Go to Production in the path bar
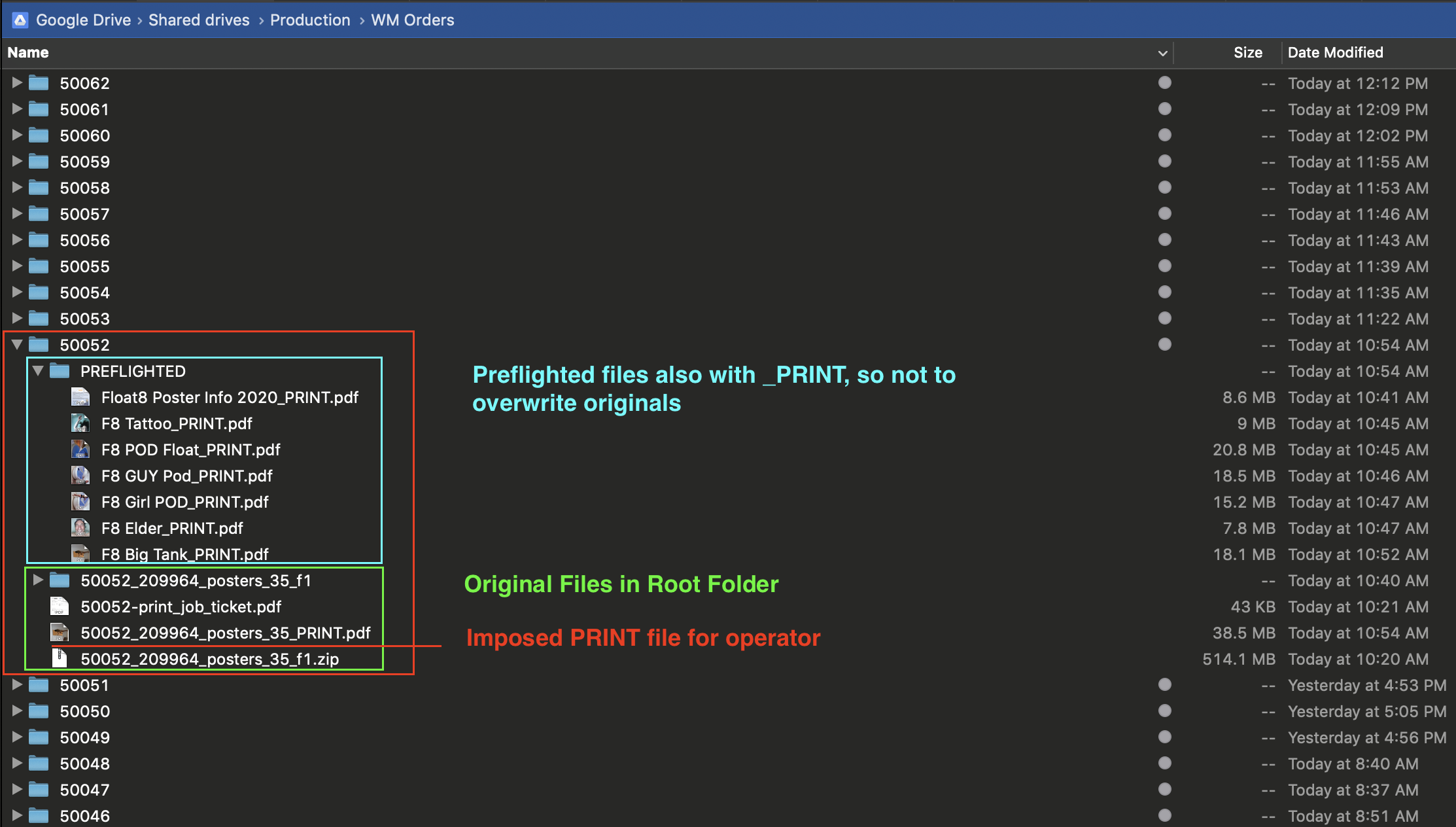 tap(310, 20)
